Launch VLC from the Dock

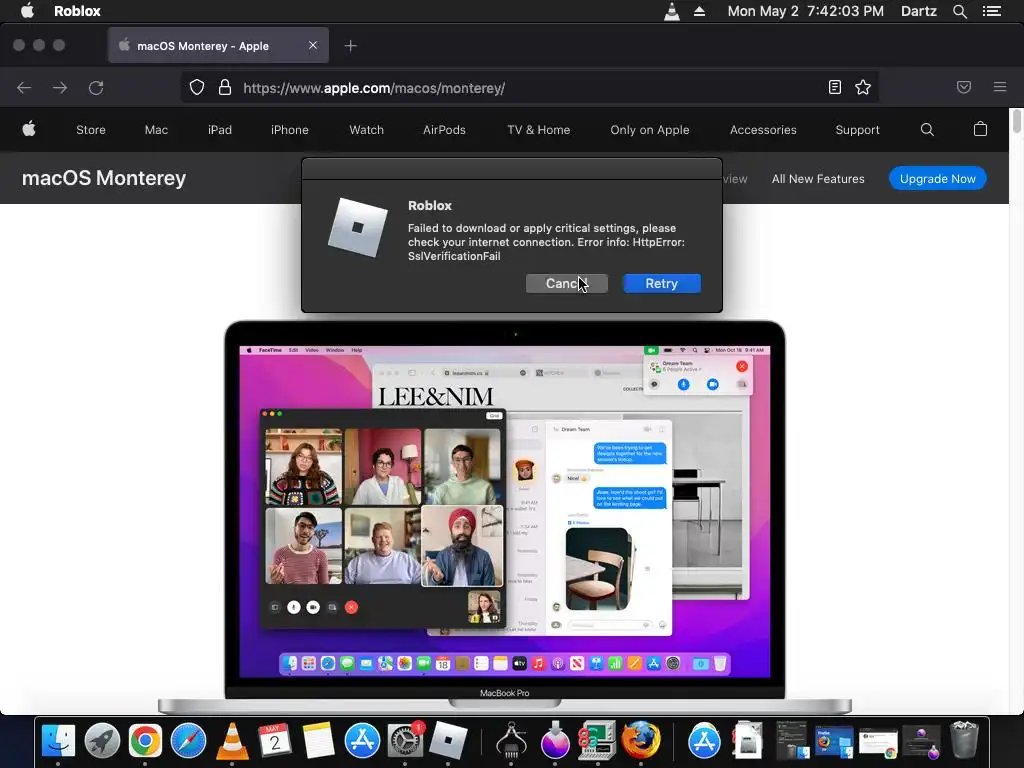[x=231, y=741]
